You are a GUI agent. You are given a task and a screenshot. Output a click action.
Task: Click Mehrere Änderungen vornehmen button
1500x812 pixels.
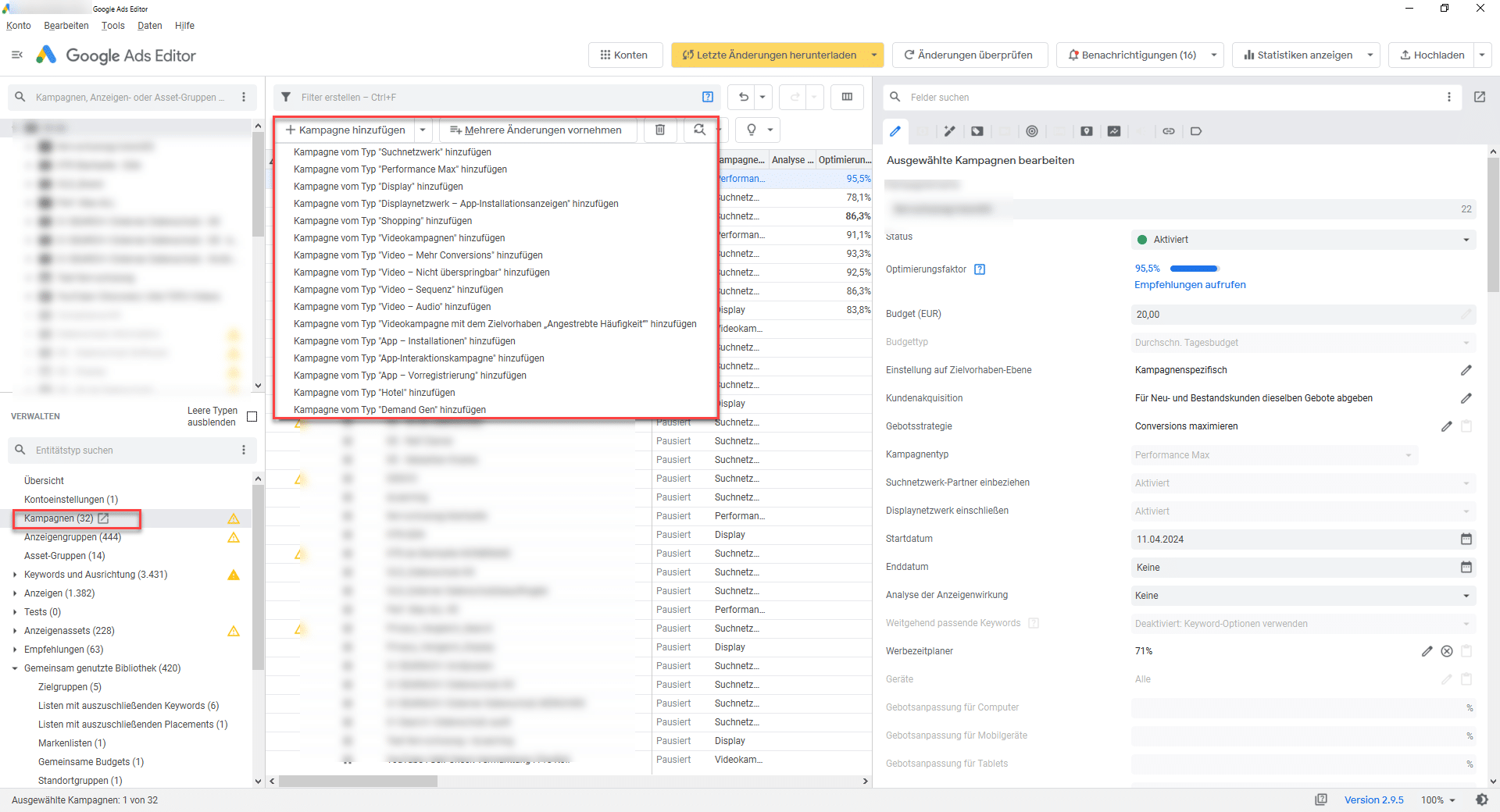537,130
